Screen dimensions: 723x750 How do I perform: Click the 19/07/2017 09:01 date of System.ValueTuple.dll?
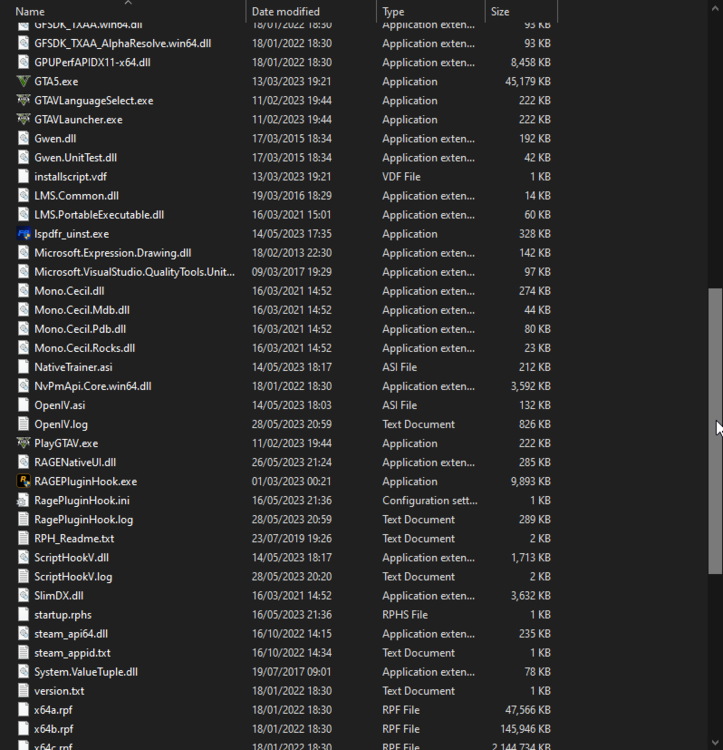(x=292, y=672)
